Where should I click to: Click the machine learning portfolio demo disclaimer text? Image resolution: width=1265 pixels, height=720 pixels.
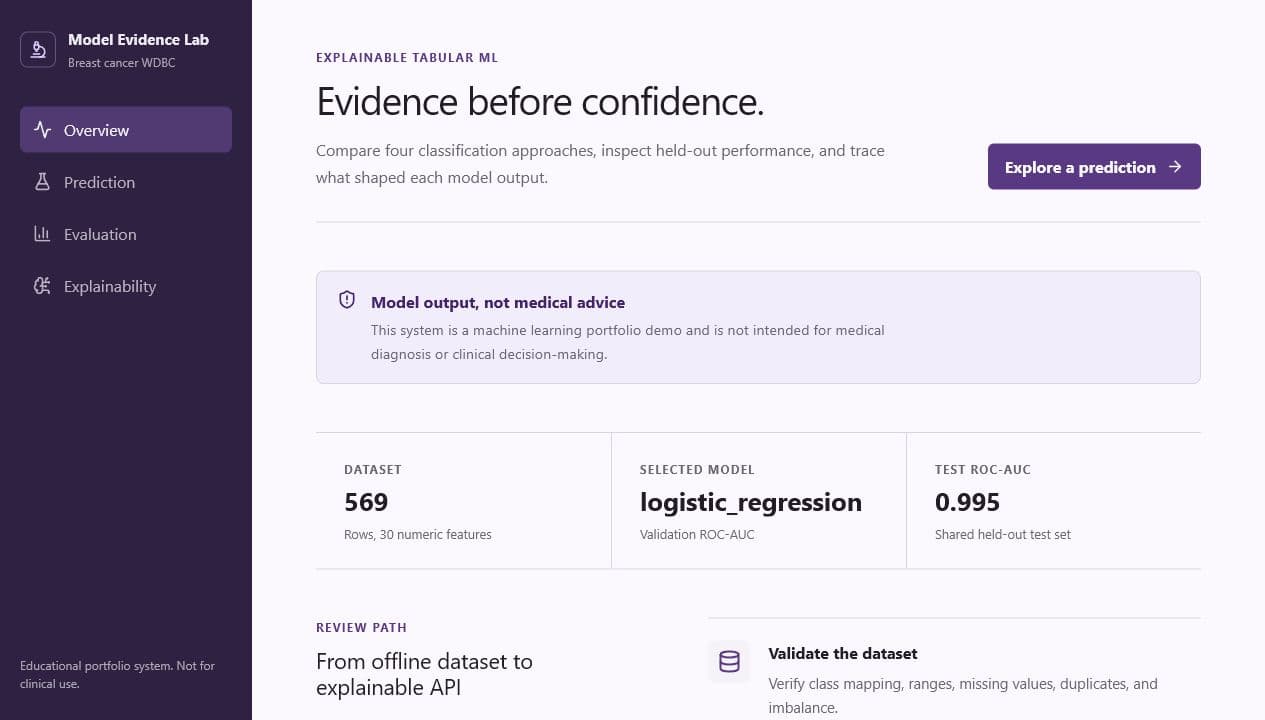click(x=628, y=342)
